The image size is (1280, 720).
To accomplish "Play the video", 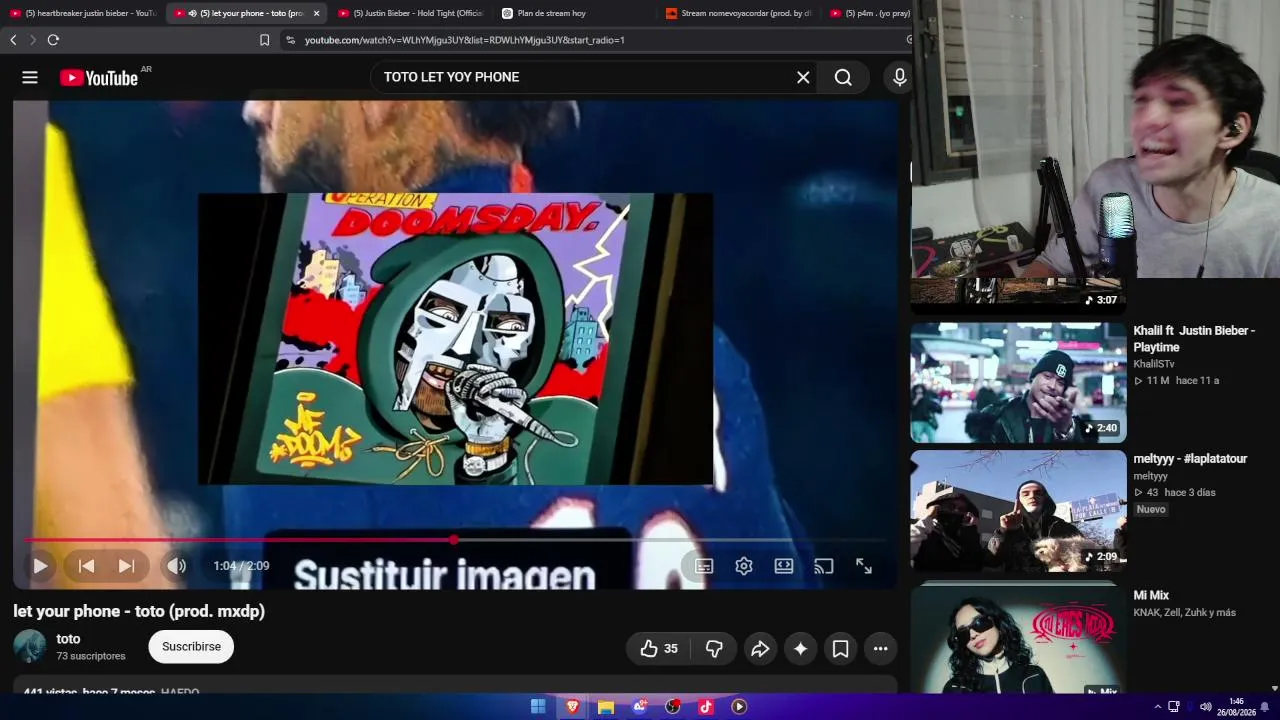I will coord(40,566).
